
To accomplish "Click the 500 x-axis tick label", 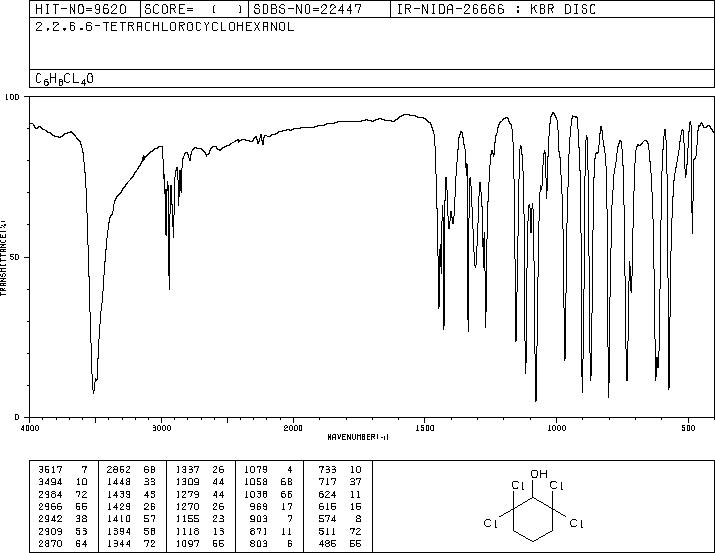I will pyautogui.click(x=688, y=428).
